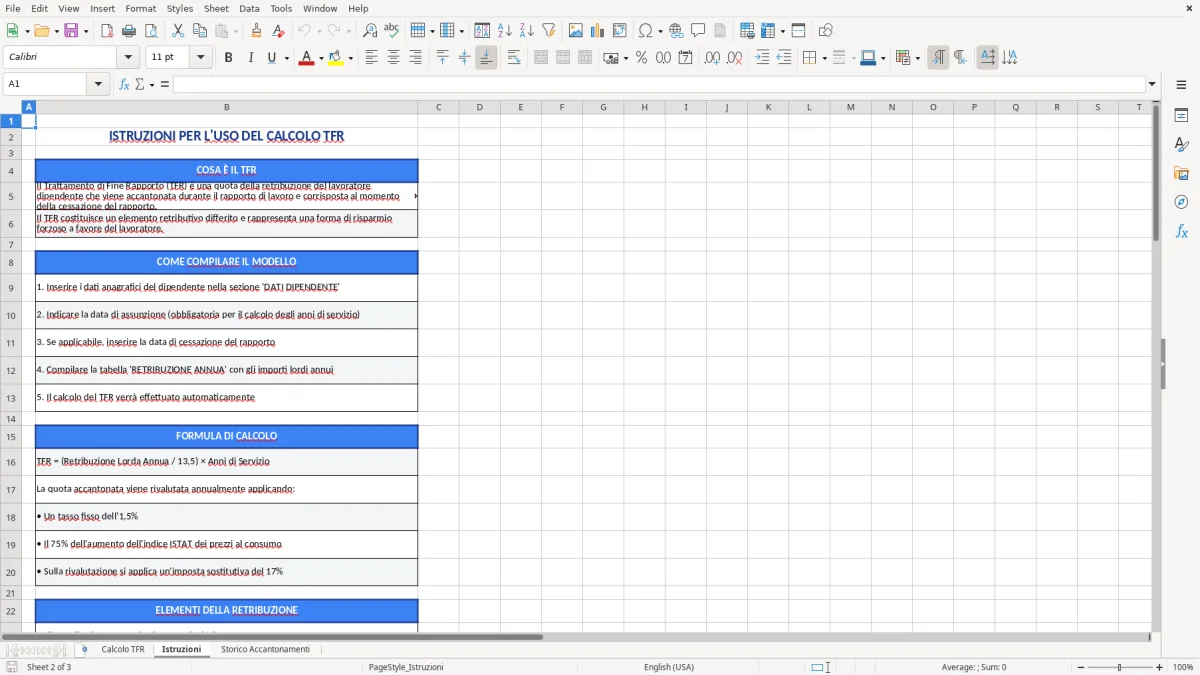Open sidebar Styles panel icon
The height and width of the screenshot is (675, 1200).
coord(1181,145)
